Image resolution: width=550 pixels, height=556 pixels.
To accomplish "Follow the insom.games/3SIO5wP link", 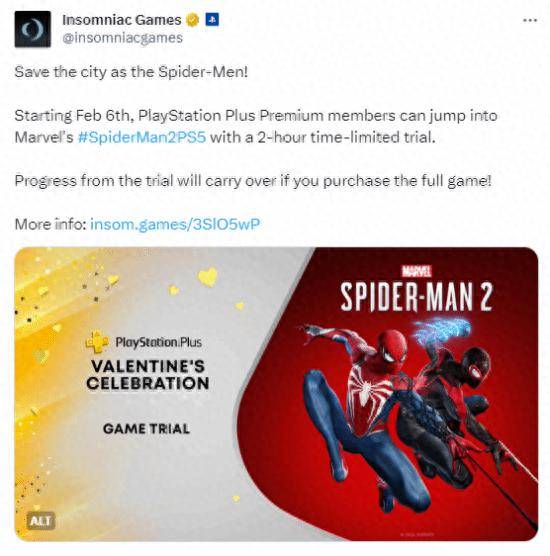I will click(x=175, y=224).
